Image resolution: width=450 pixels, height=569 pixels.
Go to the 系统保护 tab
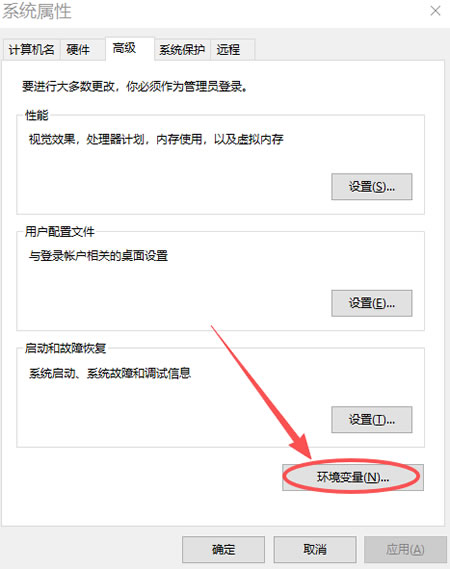(182, 50)
